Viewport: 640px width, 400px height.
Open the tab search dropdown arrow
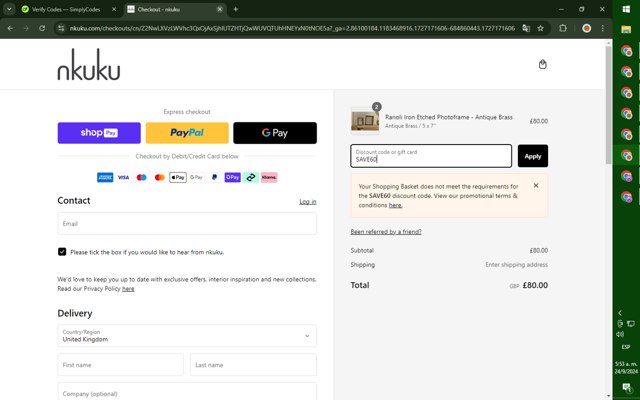click(9, 9)
